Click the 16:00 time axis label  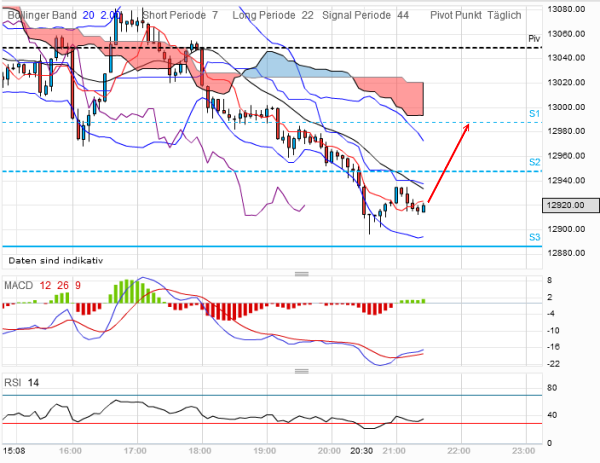tap(70, 451)
